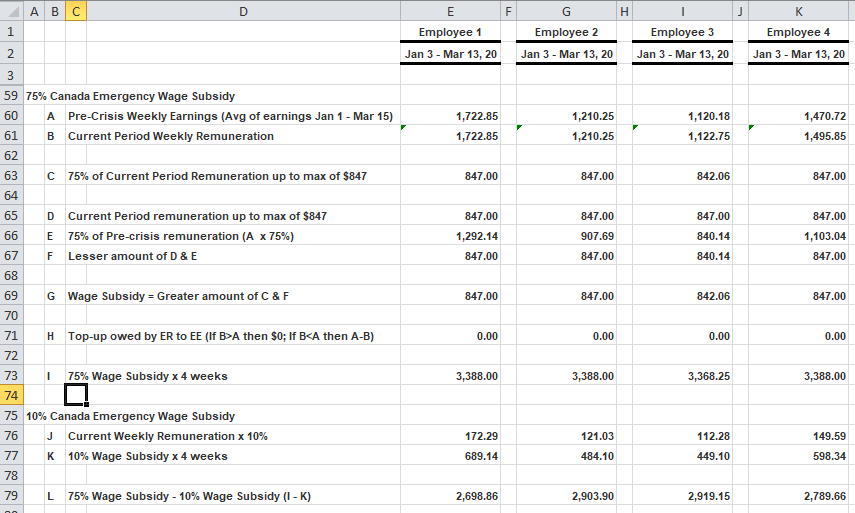The image size is (855, 513).
Task: Select Employee 4 value 1,470.72
Action: click(x=798, y=116)
